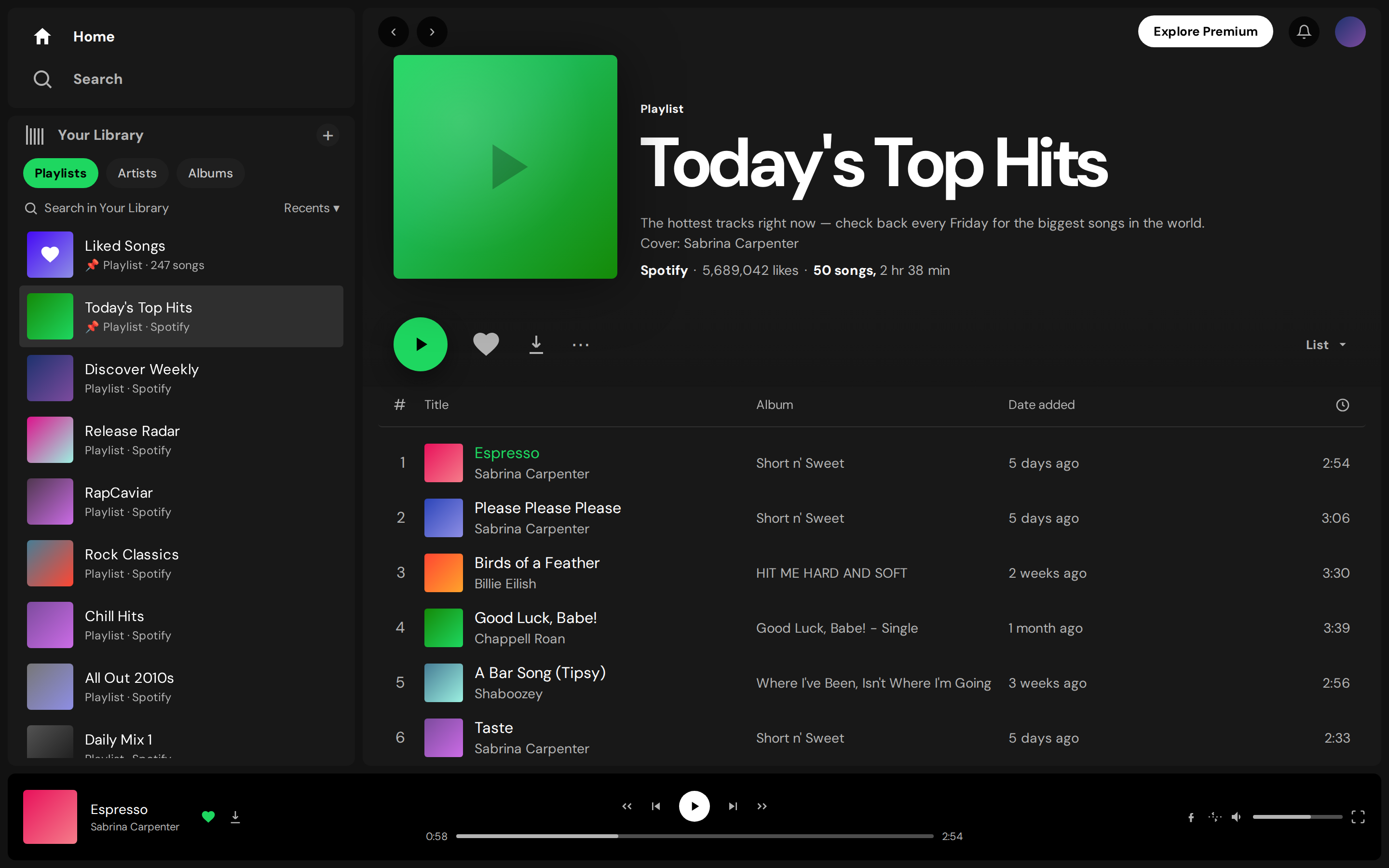Image resolution: width=1389 pixels, height=868 pixels.
Task: Select the A Bar Song (Tipsy) track
Action: (x=872, y=683)
